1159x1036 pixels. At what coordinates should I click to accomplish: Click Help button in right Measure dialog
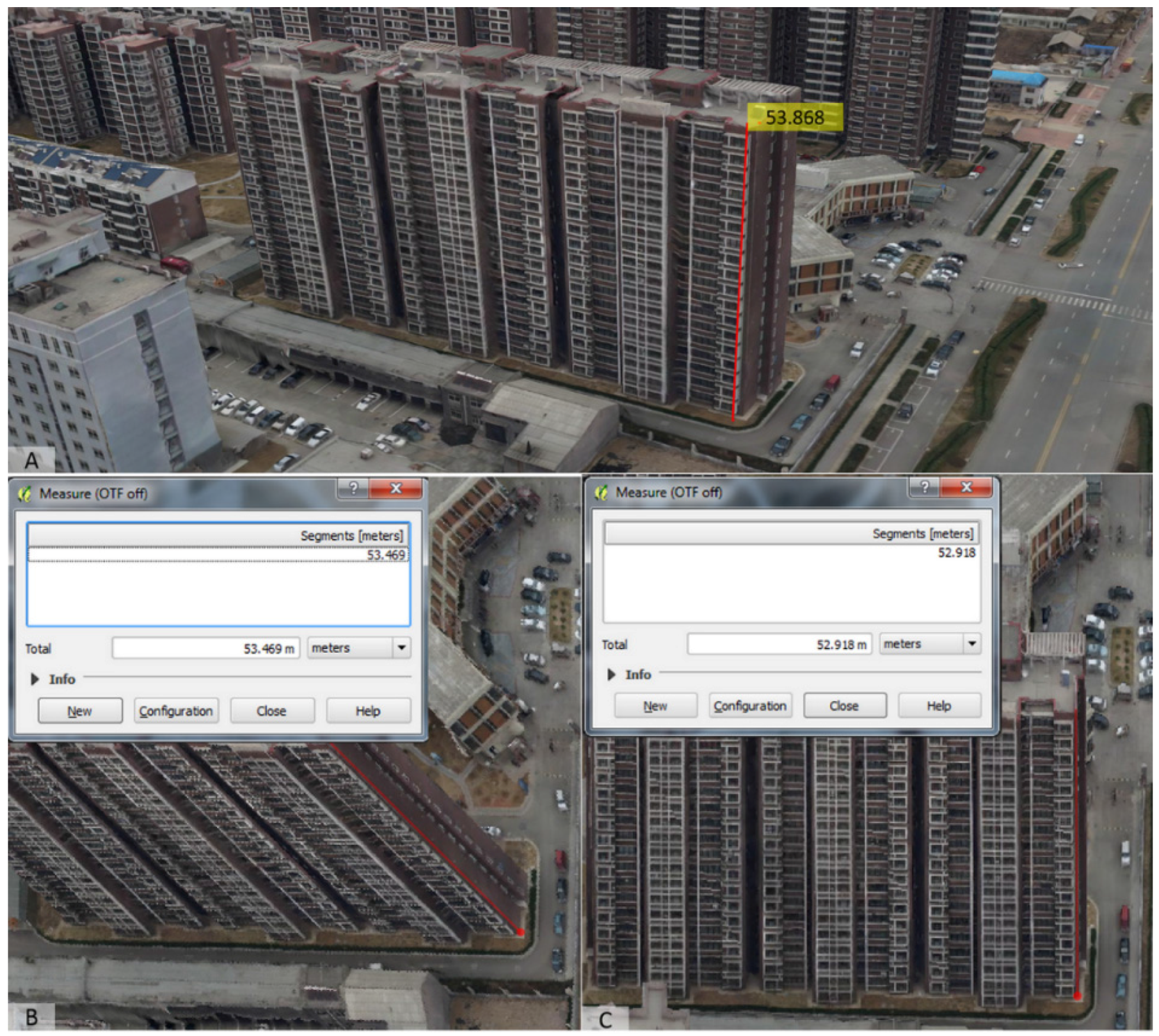(939, 705)
